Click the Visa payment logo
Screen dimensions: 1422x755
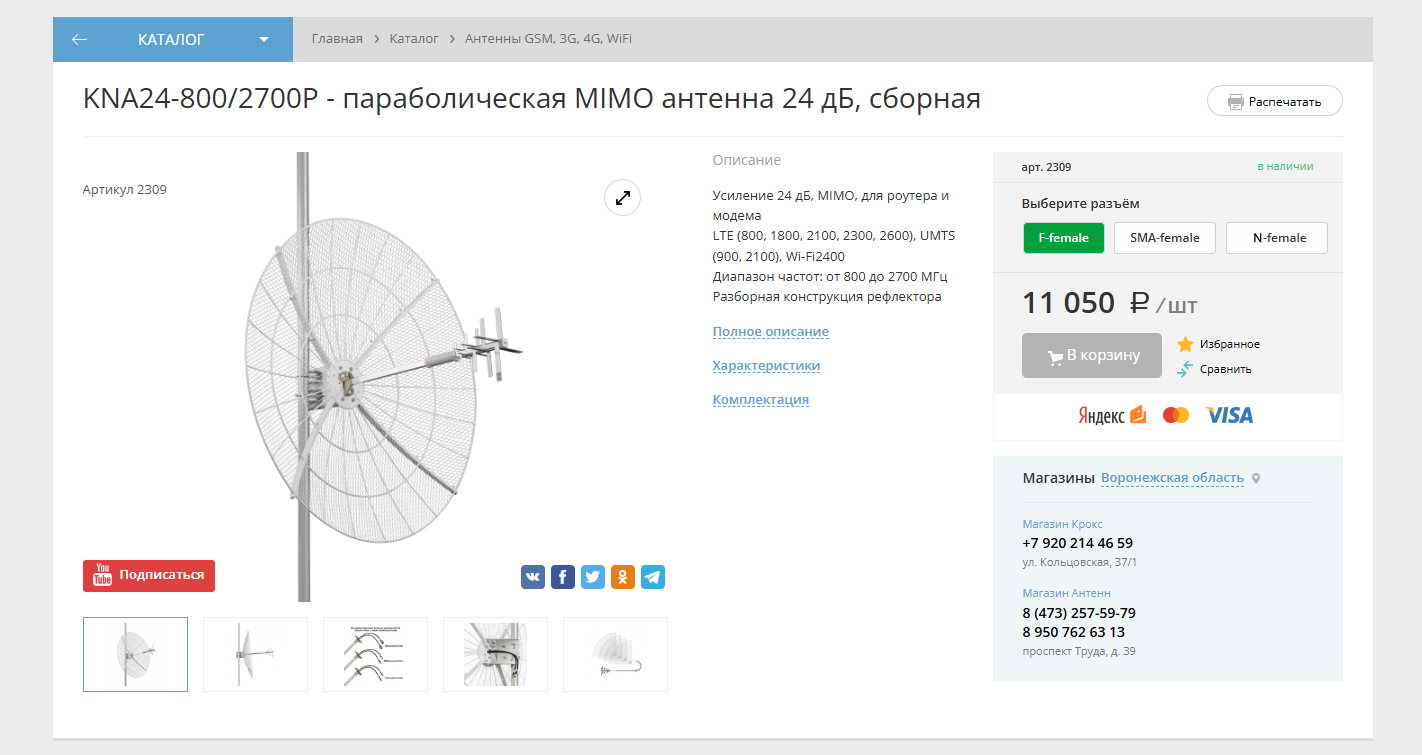(1229, 415)
